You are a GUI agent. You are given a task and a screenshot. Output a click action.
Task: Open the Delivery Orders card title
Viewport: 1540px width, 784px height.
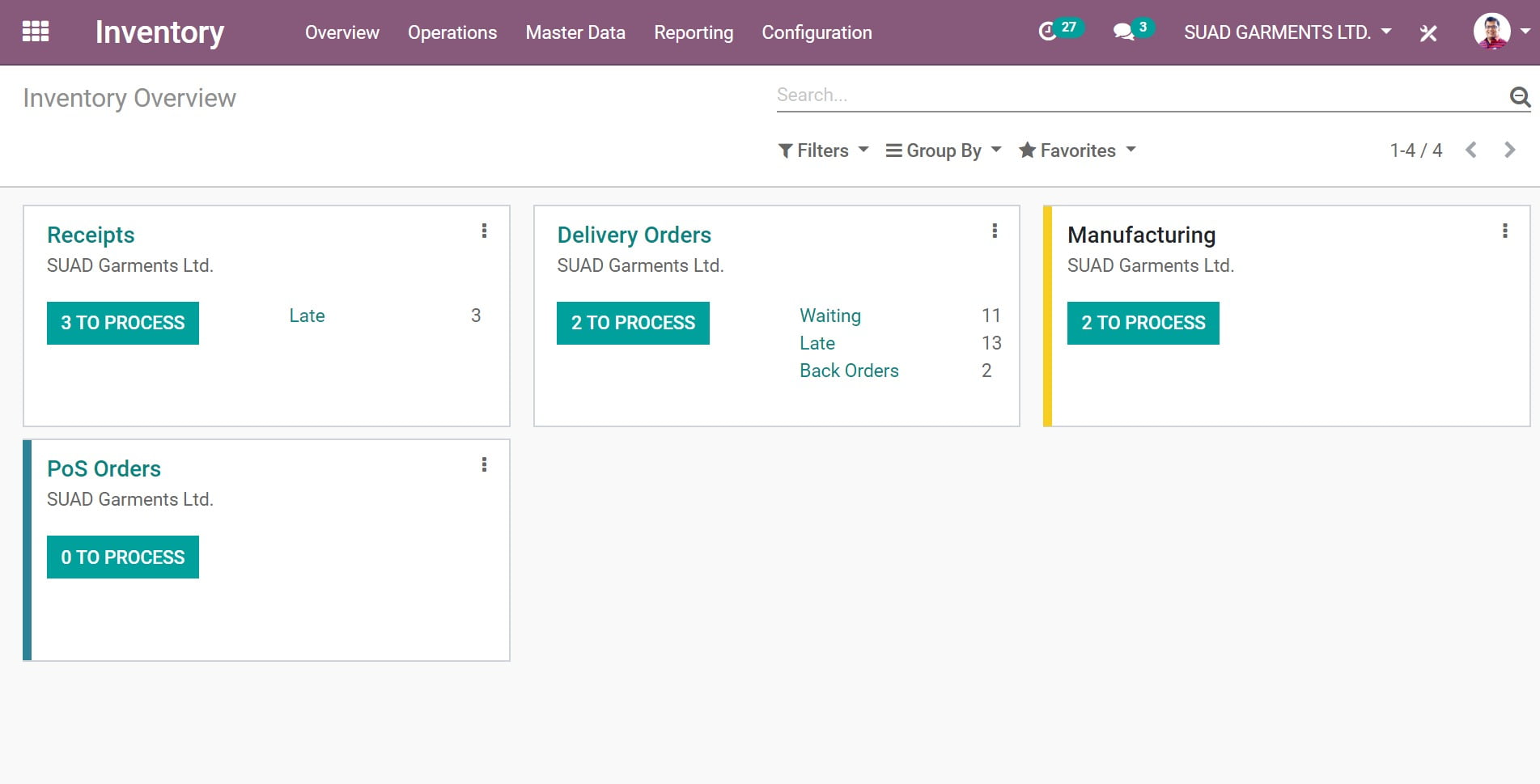pos(634,235)
